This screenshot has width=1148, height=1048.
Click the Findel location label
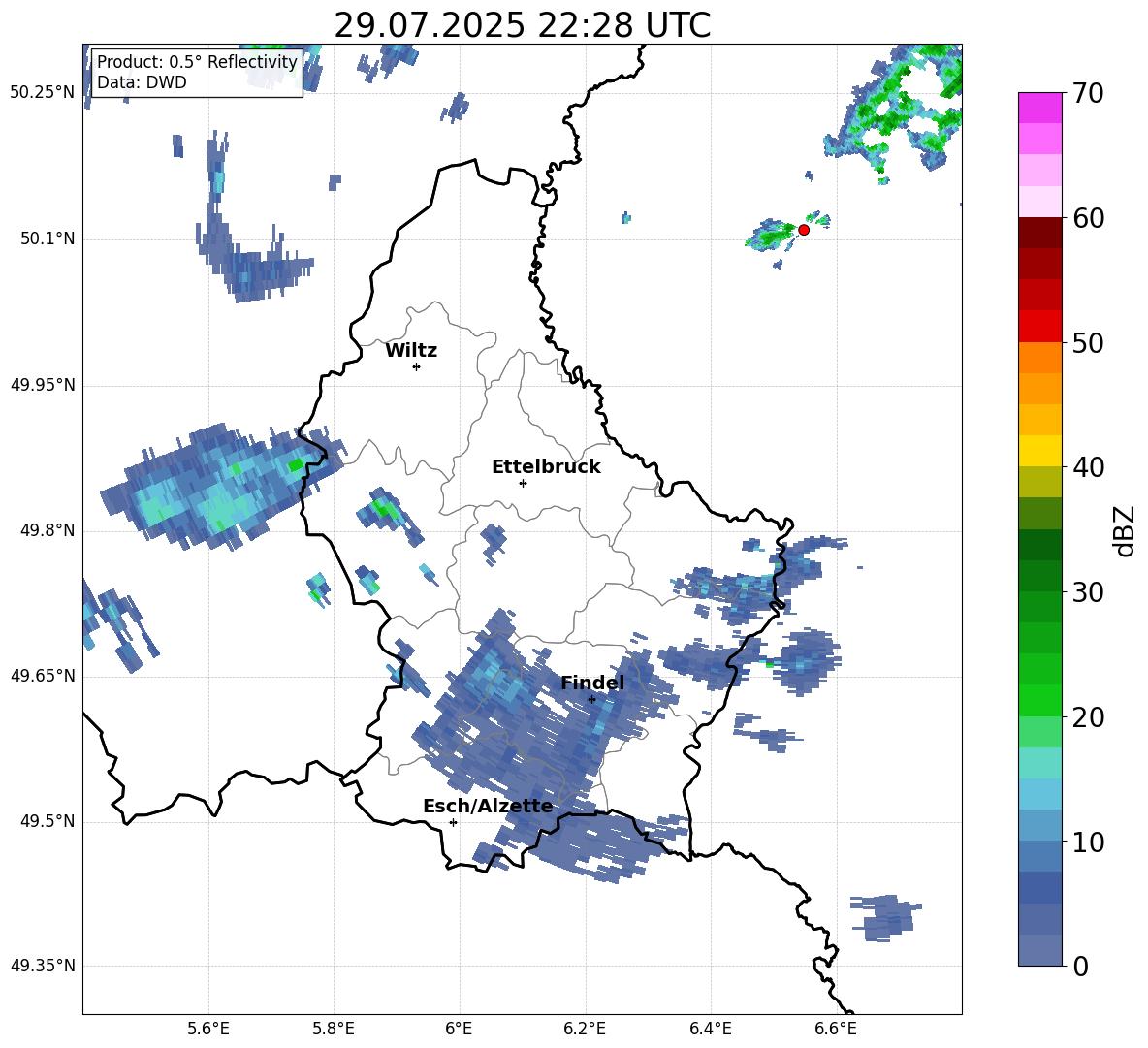[592, 683]
